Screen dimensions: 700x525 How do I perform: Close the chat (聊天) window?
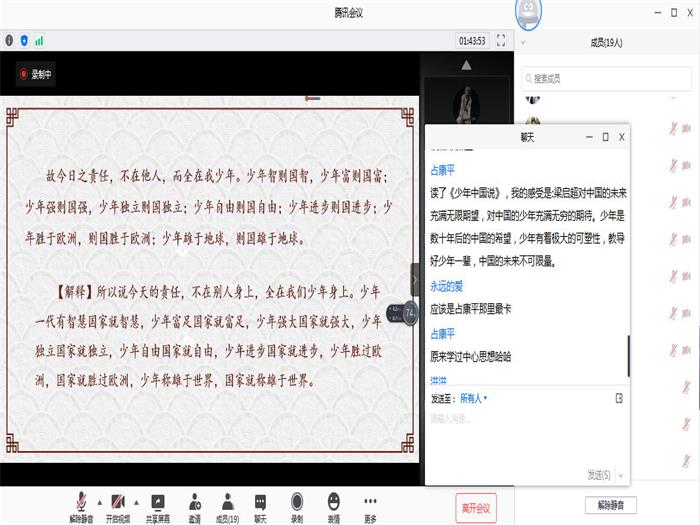click(621, 137)
